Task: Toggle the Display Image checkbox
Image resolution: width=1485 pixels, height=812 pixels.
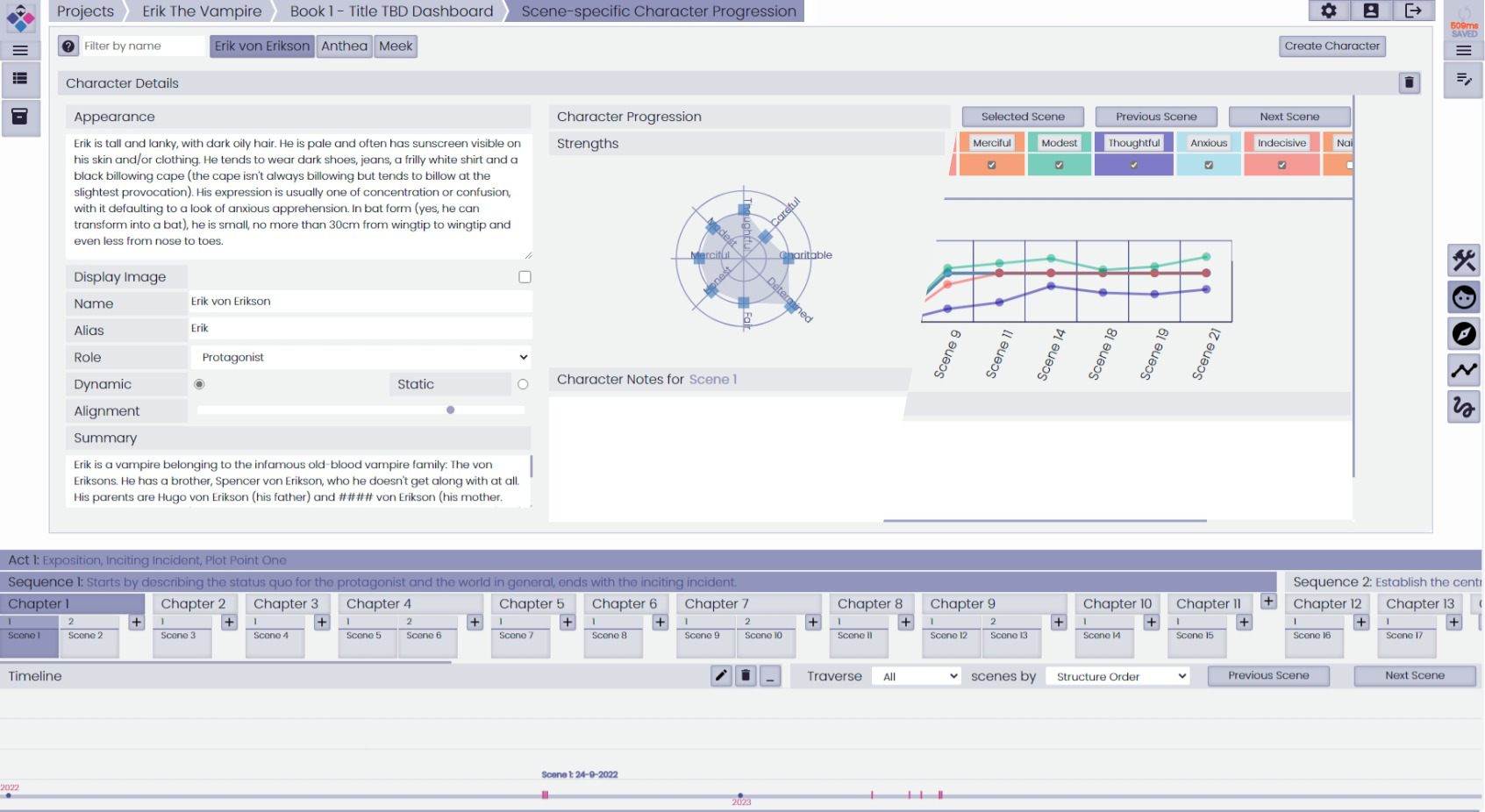Action: 525,277
